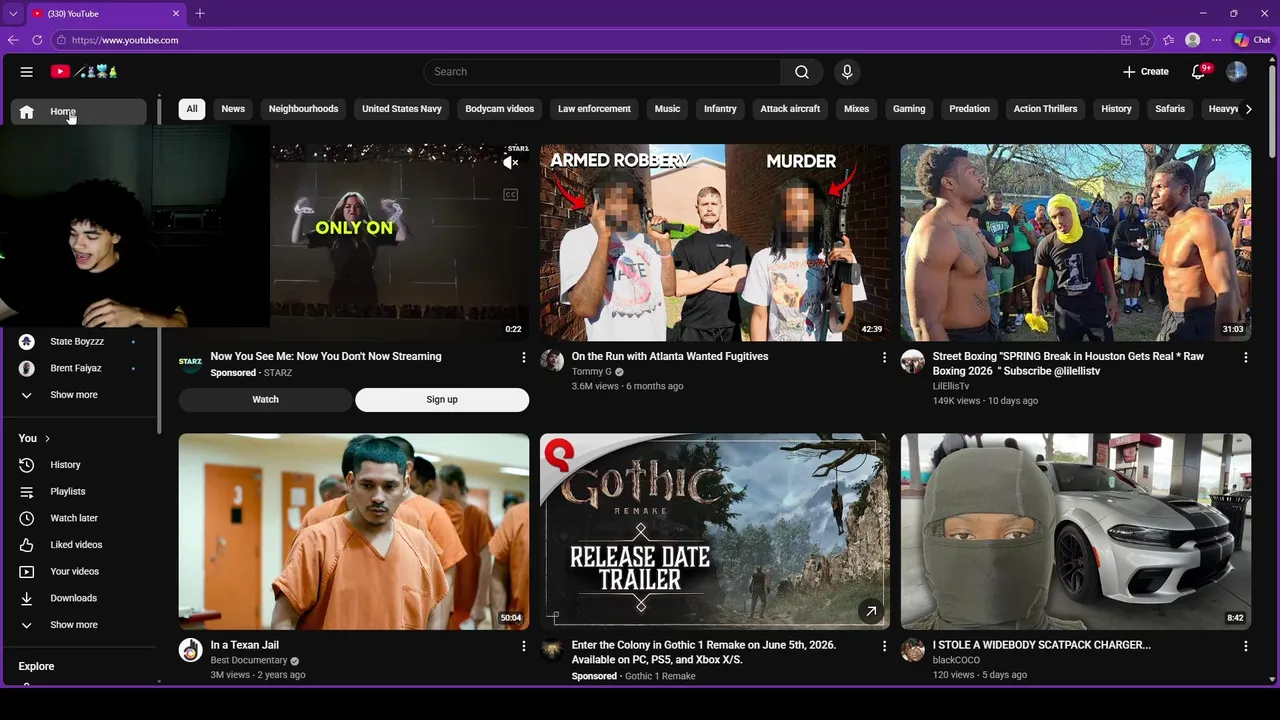This screenshot has height=720, width=1280.
Task: Open the account avatar menu
Action: point(1237,72)
